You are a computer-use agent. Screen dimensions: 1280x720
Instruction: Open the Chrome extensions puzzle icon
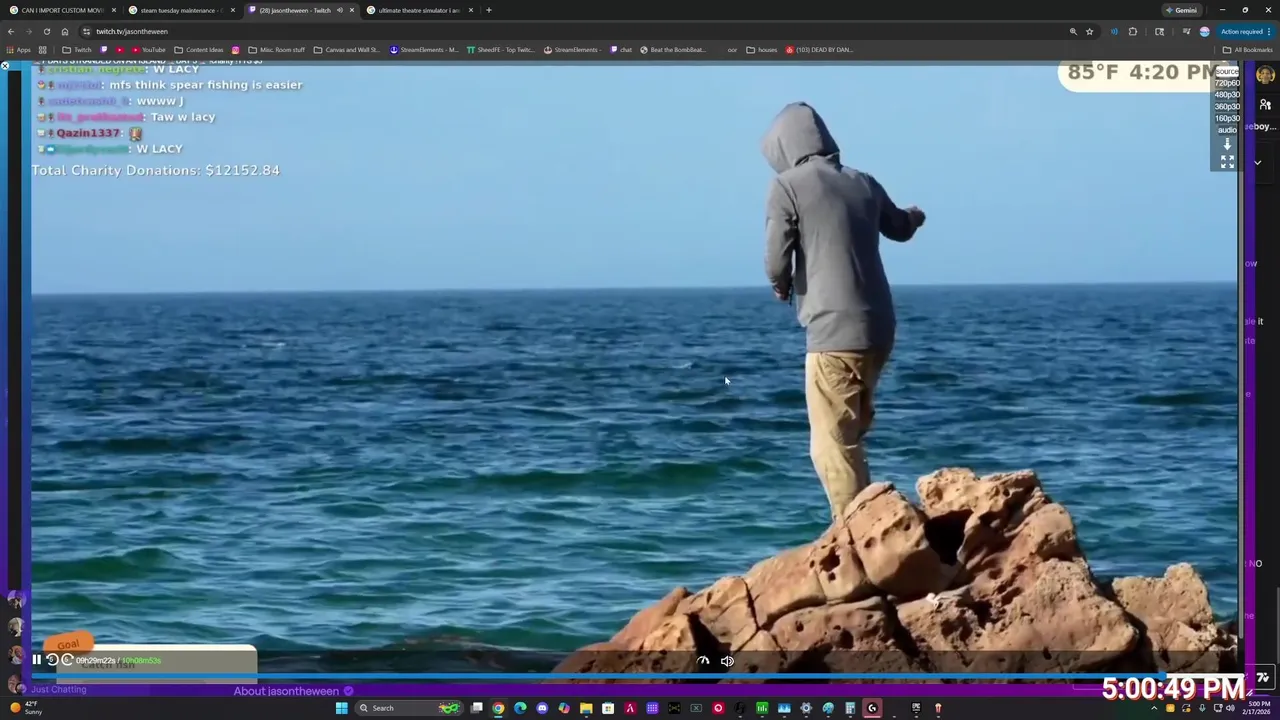pos(1133,31)
